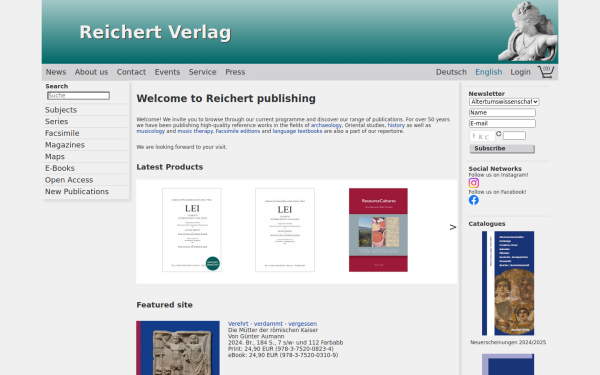Browse Subjects in the sidebar
This screenshot has height=375, width=600.
tap(61, 110)
